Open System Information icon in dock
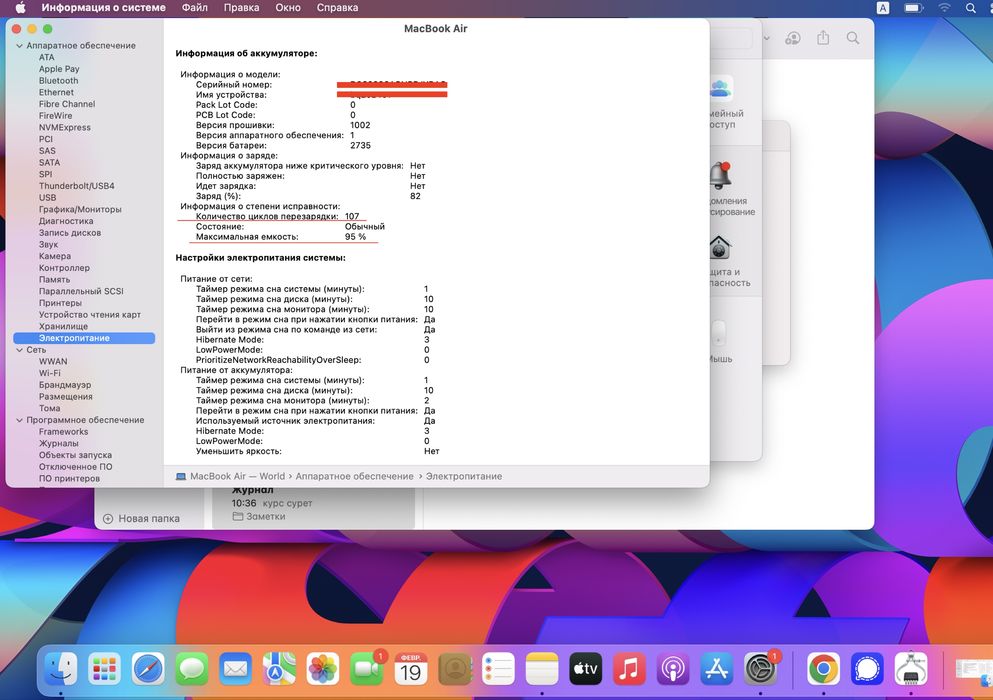993x700 pixels. coord(911,668)
